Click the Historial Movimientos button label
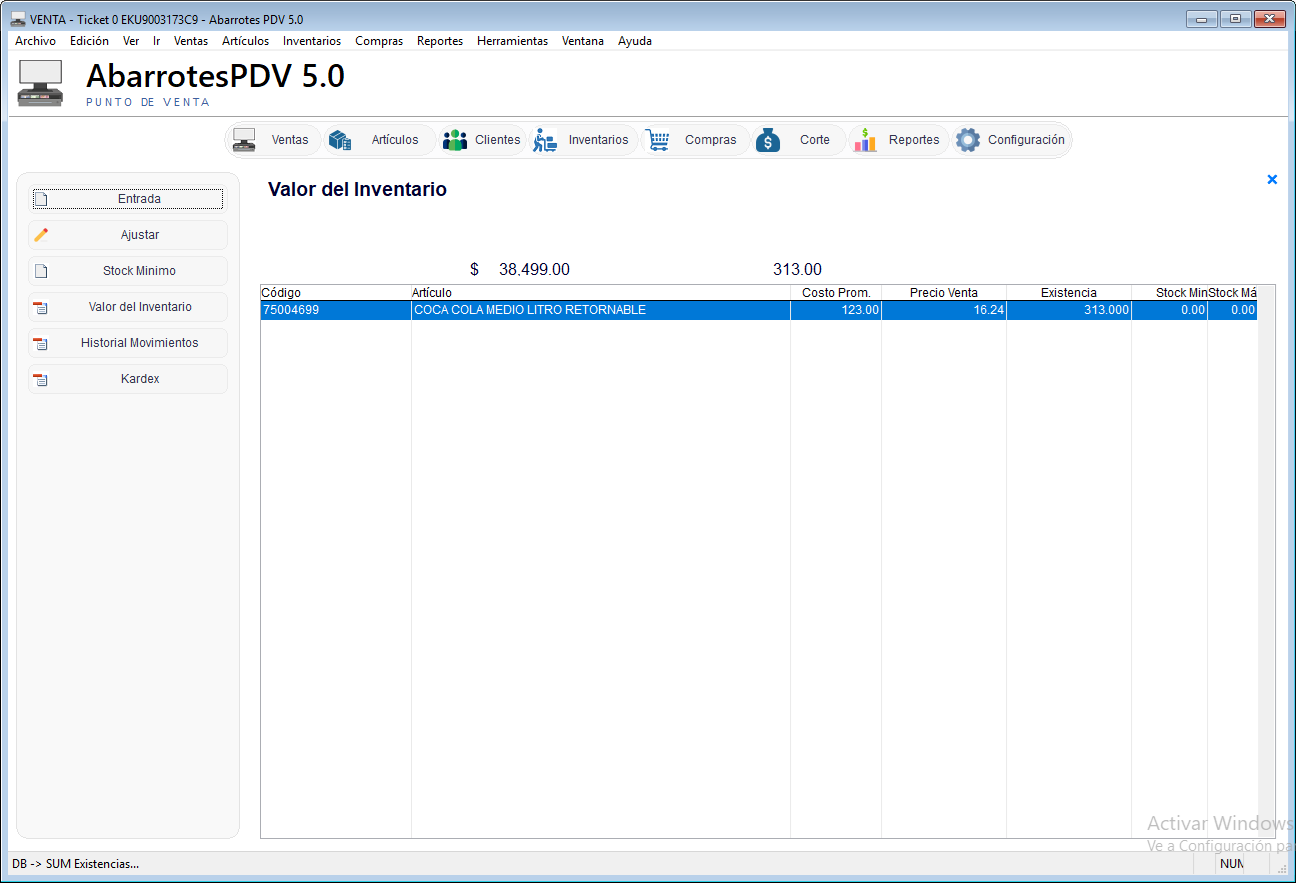The width and height of the screenshot is (1296, 883). coord(140,343)
